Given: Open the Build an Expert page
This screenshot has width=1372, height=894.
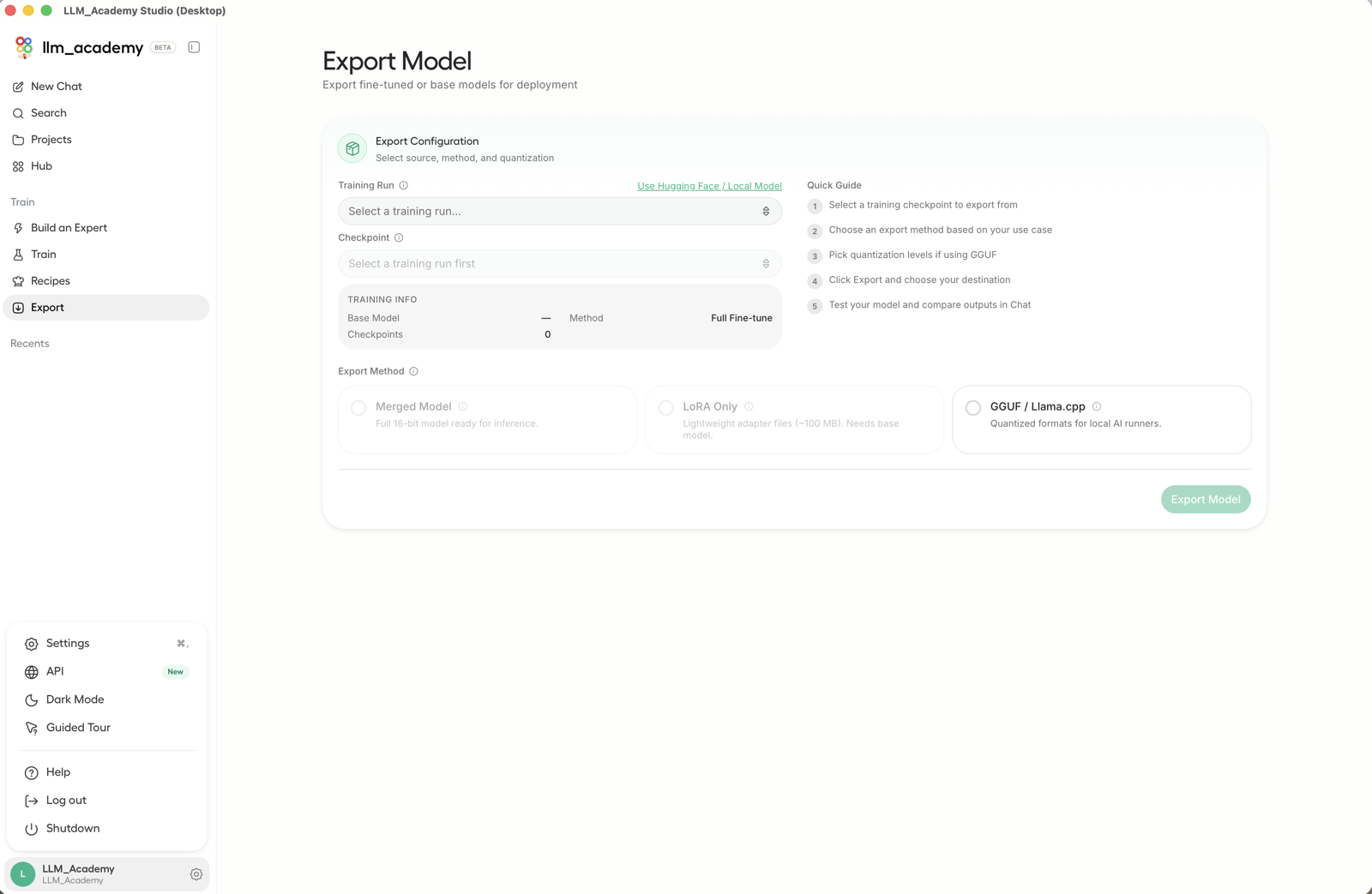Looking at the screenshot, I should 106,228.
